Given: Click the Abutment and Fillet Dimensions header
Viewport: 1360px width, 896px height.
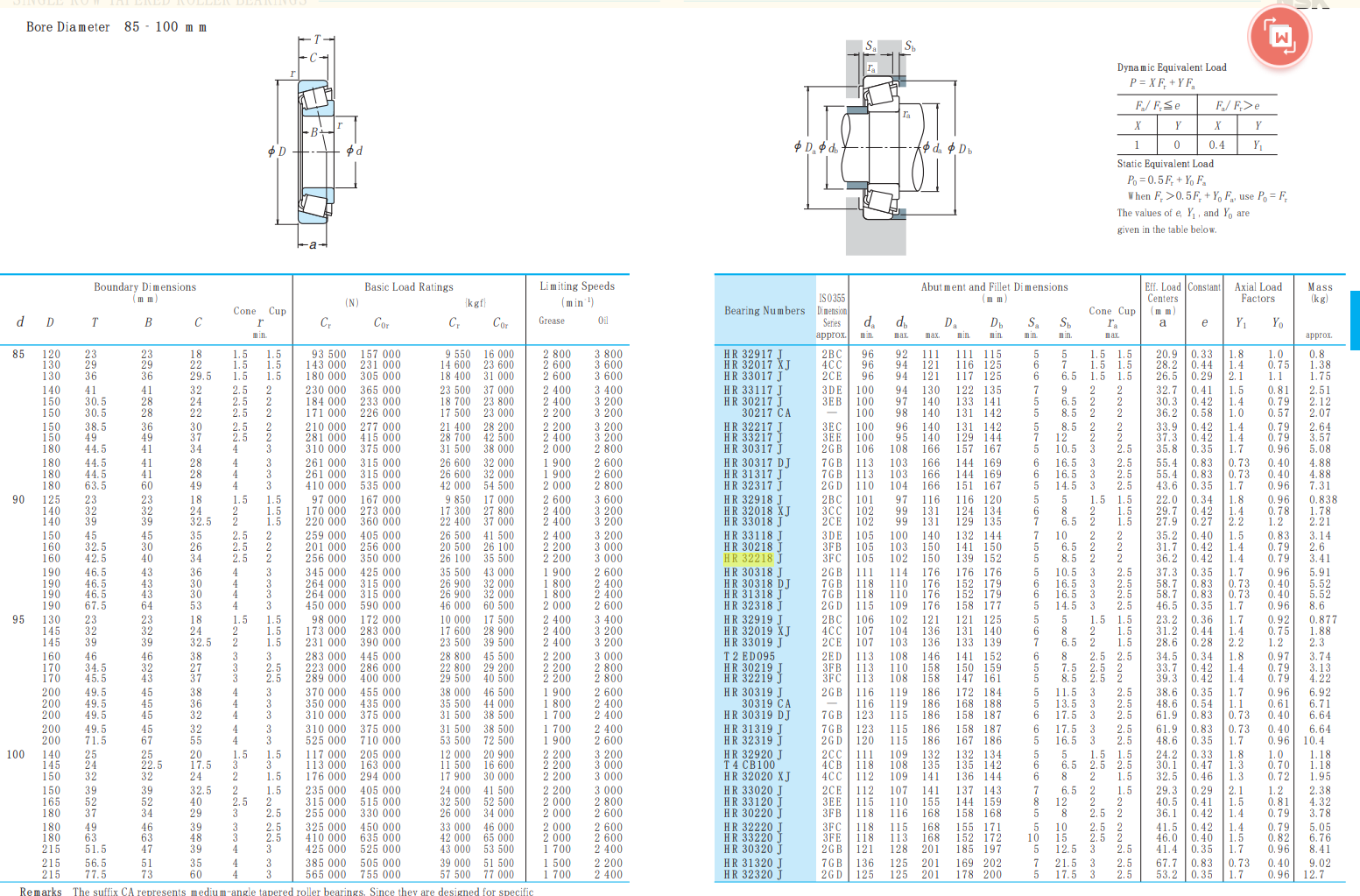Looking at the screenshot, I should point(994,287).
